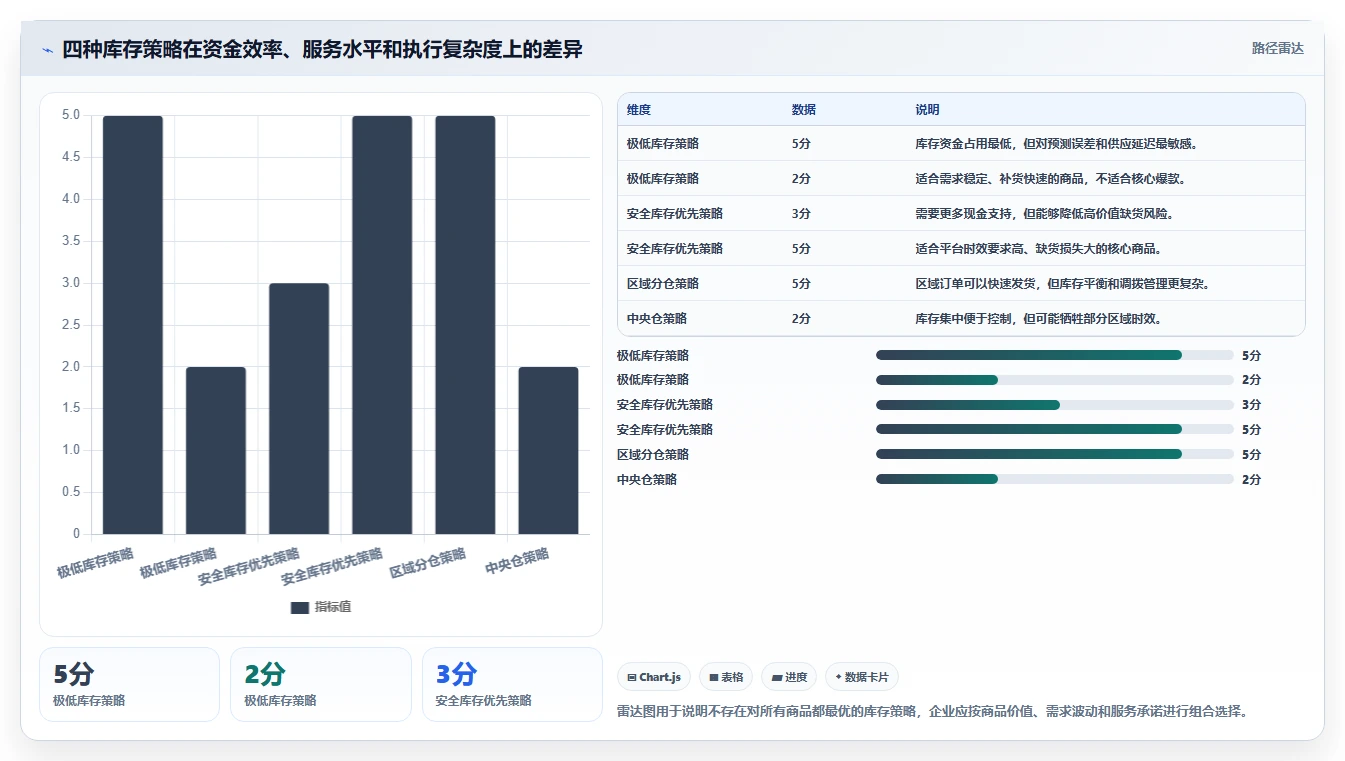
Task: Toggle the 指标值 legend swatch under the chart
Action: (300, 607)
